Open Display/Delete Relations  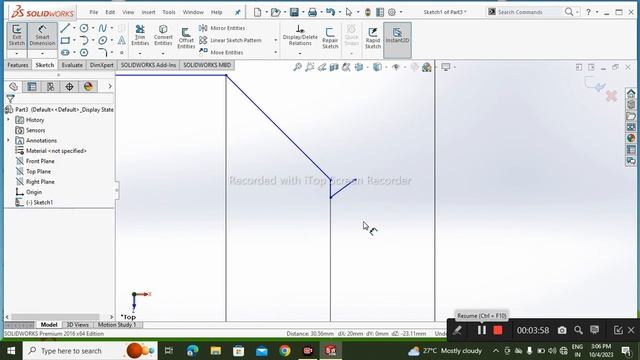300,35
